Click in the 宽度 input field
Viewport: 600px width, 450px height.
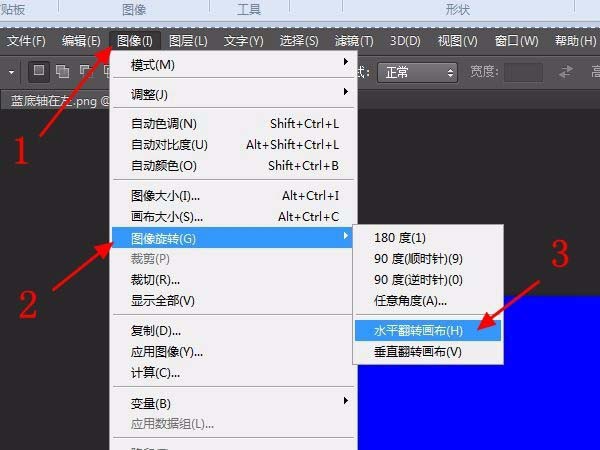pos(523,72)
